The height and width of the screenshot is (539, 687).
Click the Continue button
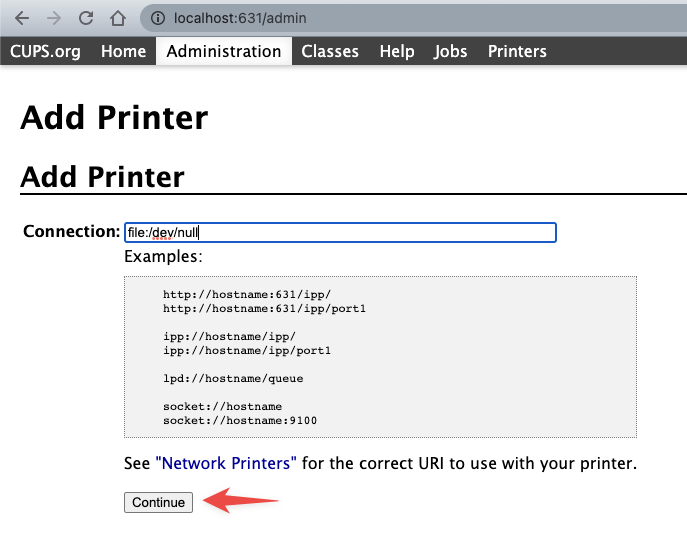[158, 502]
